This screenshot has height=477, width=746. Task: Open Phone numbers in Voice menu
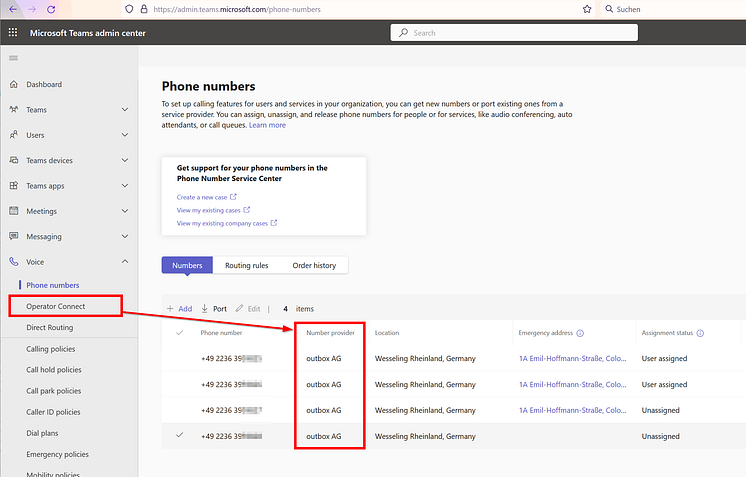click(x=53, y=285)
